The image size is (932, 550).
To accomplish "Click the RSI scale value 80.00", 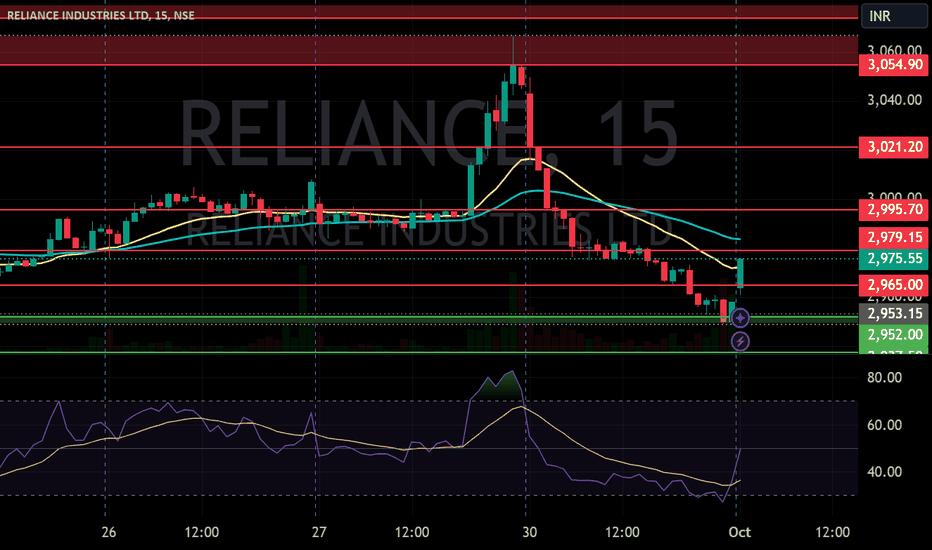I will [x=884, y=378].
